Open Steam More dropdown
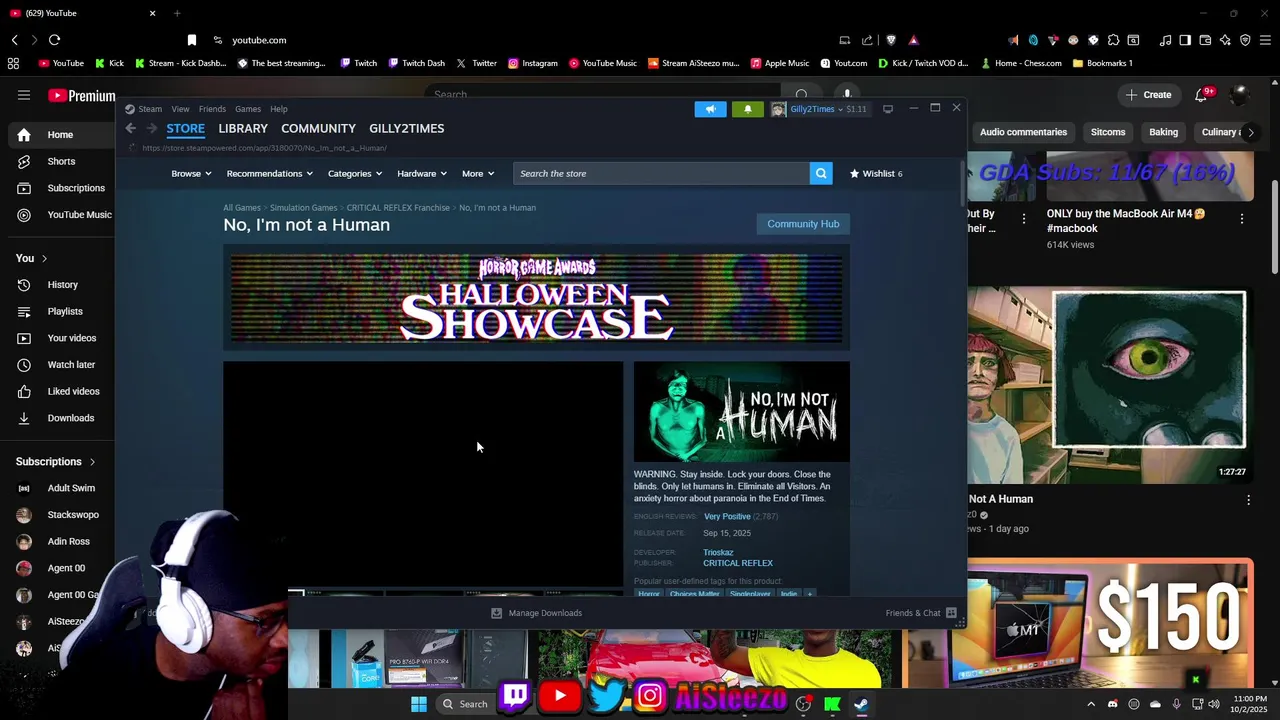Screen dimensions: 1280x720 click(x=478, y=173)
